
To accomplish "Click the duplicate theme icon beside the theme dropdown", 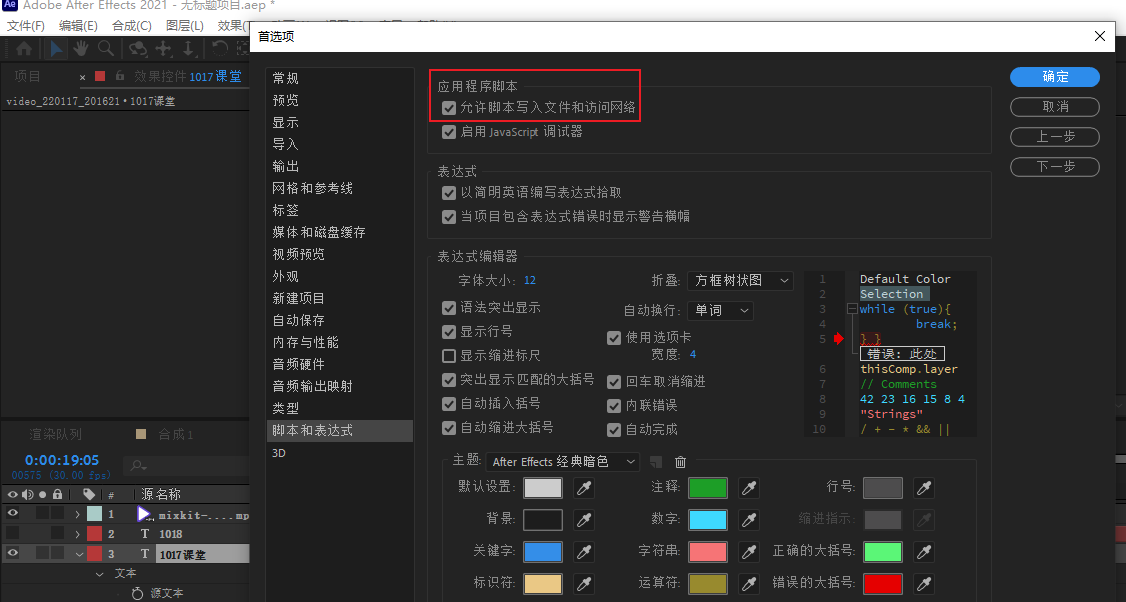I will point(656,462).
